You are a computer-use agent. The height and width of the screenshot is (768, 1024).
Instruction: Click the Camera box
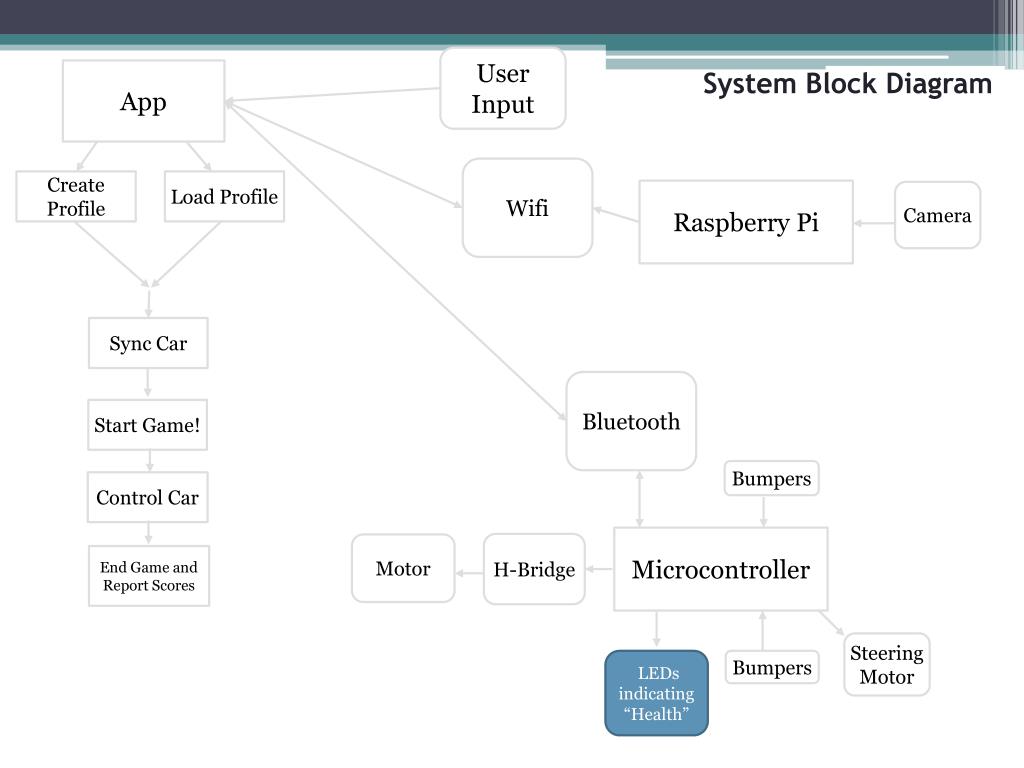pos(937,215)
